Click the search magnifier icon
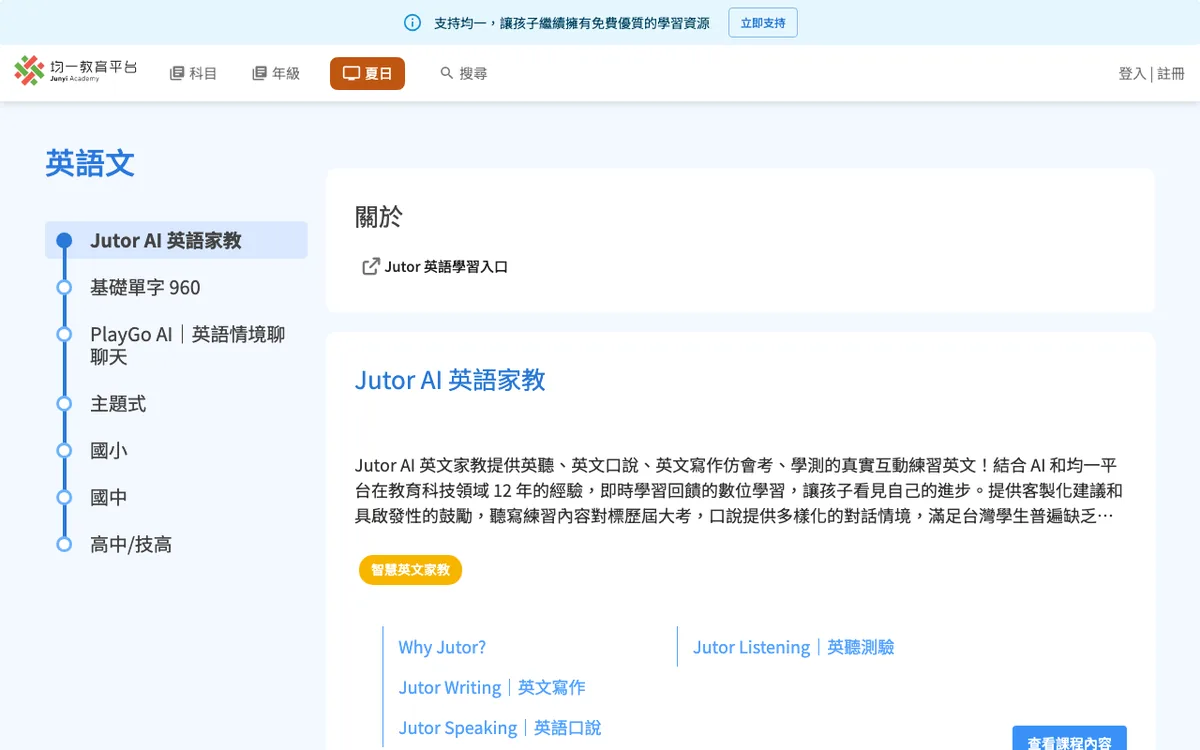 [447, 73]
